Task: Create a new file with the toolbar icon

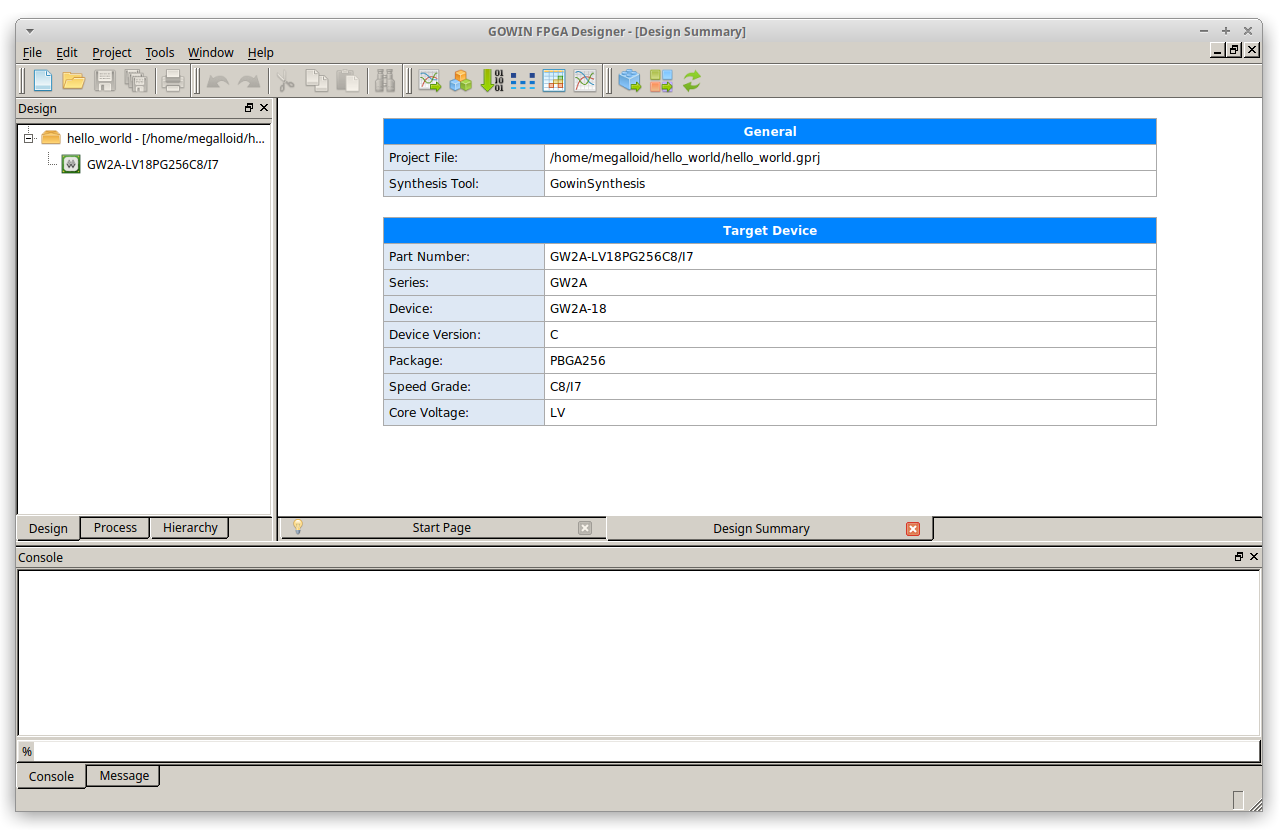Action: tap(43, 81)
